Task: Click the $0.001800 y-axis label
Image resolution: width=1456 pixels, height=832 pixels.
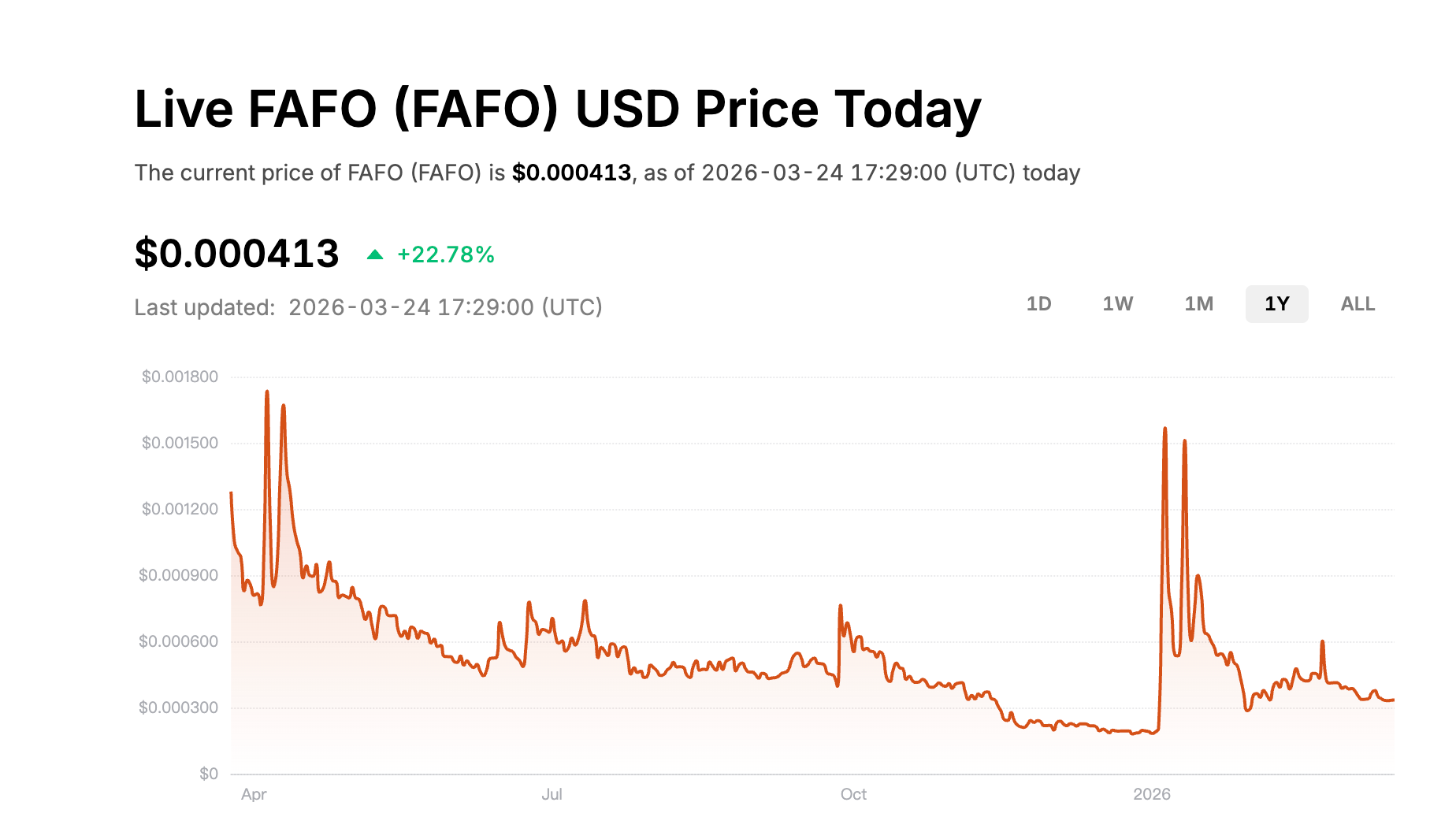Action: [x=180, y=377]
